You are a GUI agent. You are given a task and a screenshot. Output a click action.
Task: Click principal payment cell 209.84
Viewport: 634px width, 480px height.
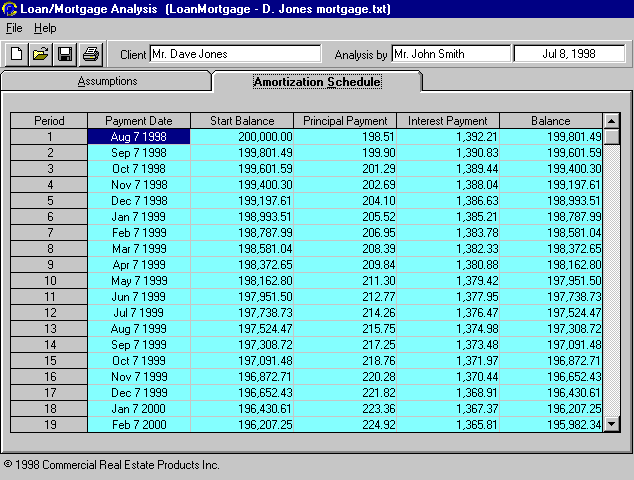tap(345, 265)
